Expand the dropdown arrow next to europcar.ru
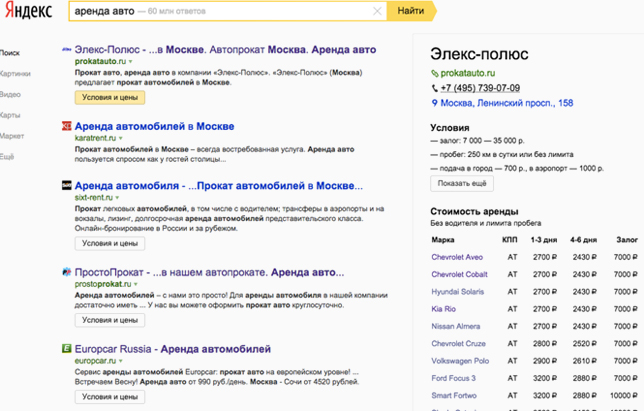Viewport: 644px width, 411px height. click(x=121, y=361)
